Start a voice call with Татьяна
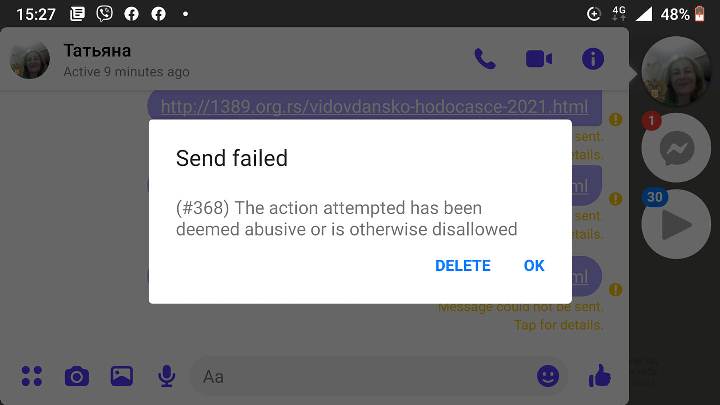The image size is (720, 405). click(485, 59)
